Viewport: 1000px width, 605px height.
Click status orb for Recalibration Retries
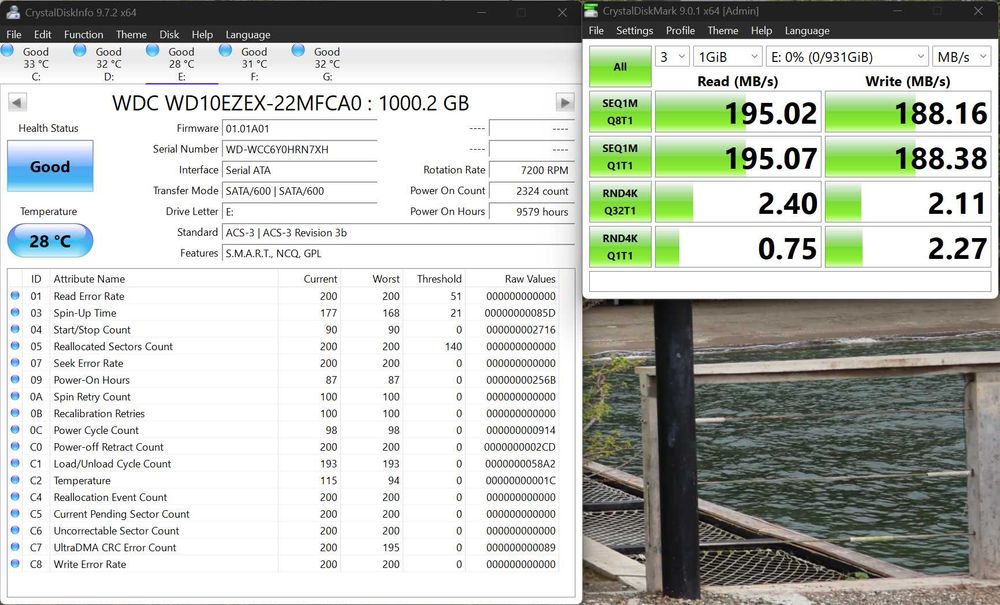tap(15, 413)
